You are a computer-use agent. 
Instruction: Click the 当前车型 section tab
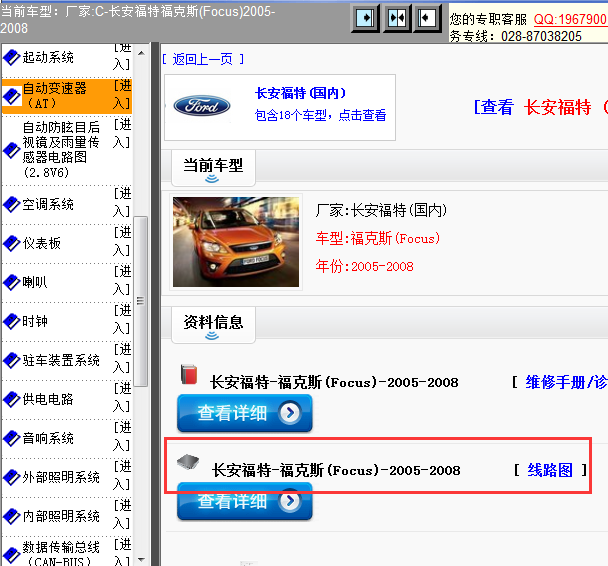tap(213, 167)
